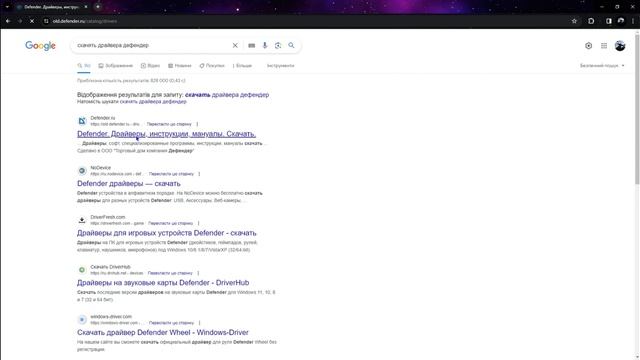
Task: Start voice search with microphone
Action: tap(265, 45)
